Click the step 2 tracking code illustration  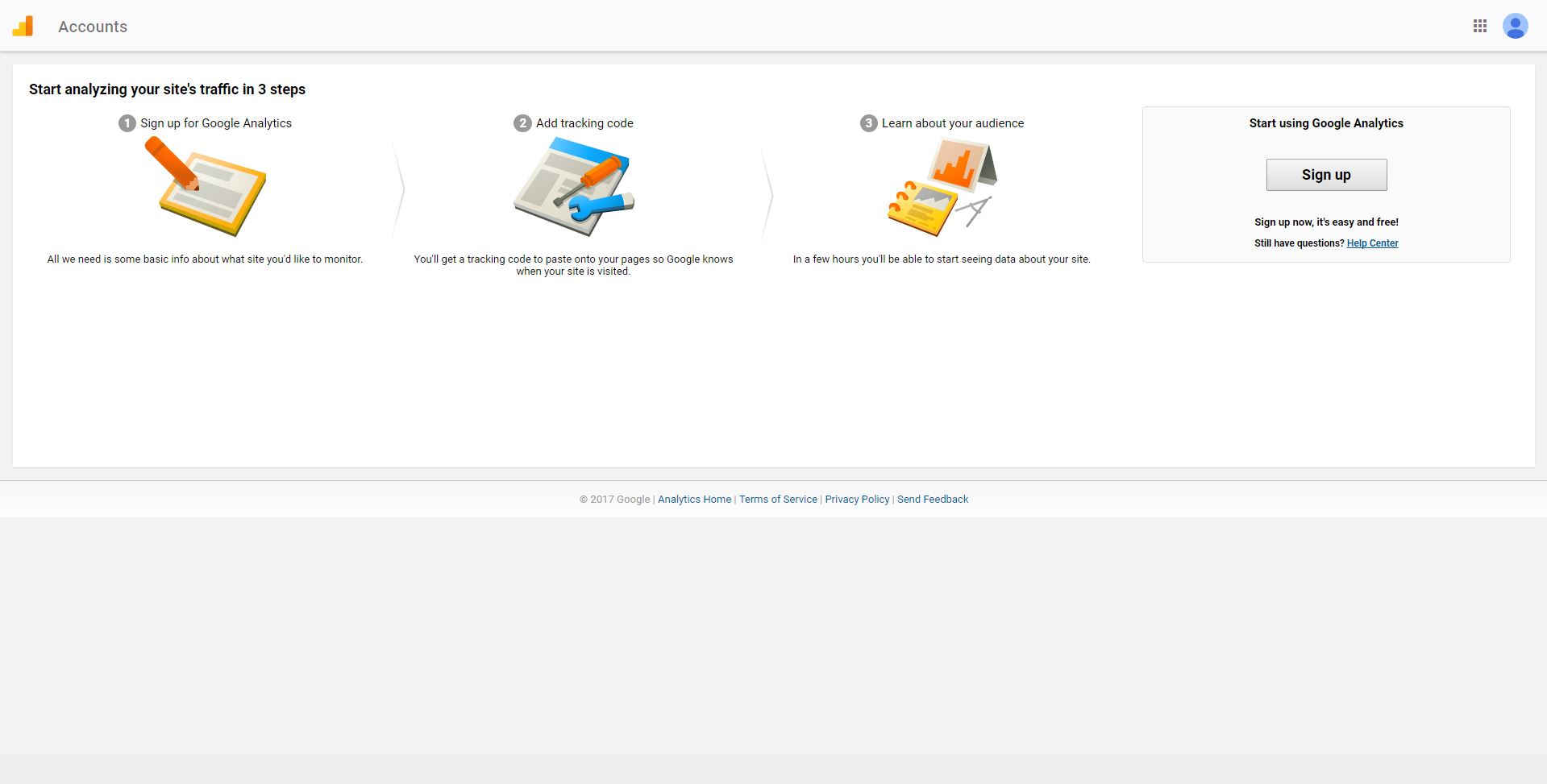573,187
